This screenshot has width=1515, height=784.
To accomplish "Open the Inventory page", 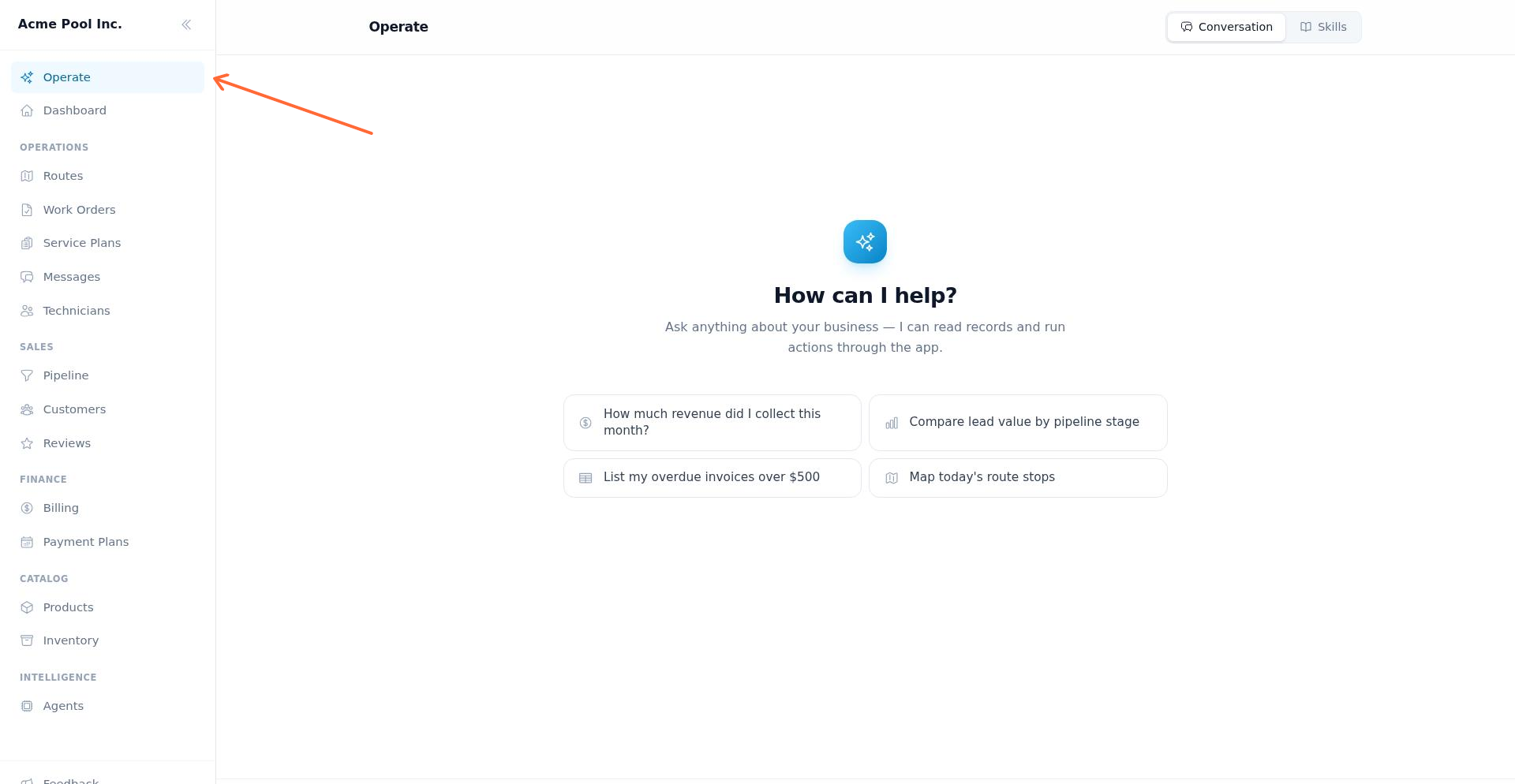I will tap(107, 640).
